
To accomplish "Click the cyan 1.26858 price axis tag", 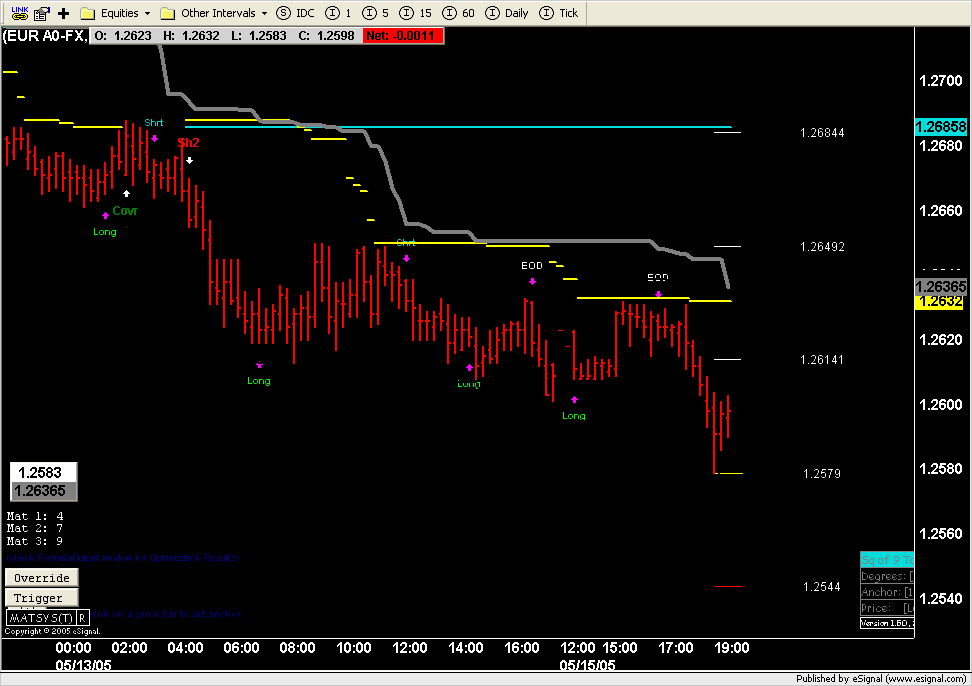I will (941, 126).
